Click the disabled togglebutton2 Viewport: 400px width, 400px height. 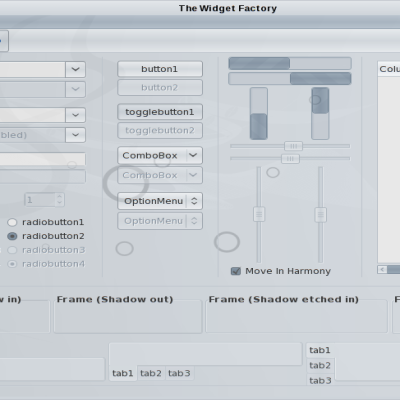pos(160,130)
